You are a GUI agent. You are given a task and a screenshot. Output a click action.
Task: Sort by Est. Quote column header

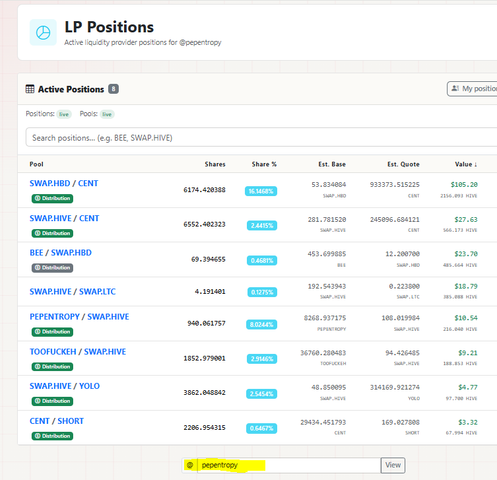point(403,164)
